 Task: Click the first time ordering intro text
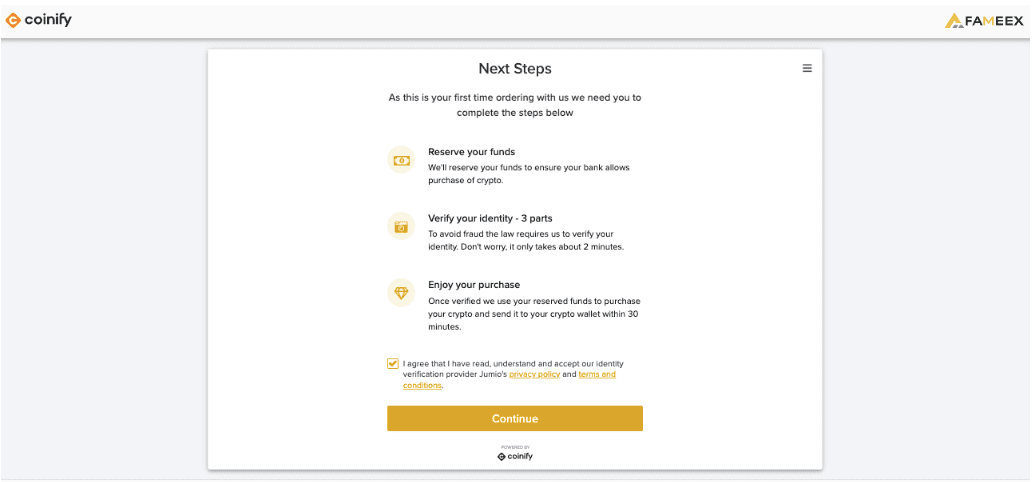click(515, 105)
